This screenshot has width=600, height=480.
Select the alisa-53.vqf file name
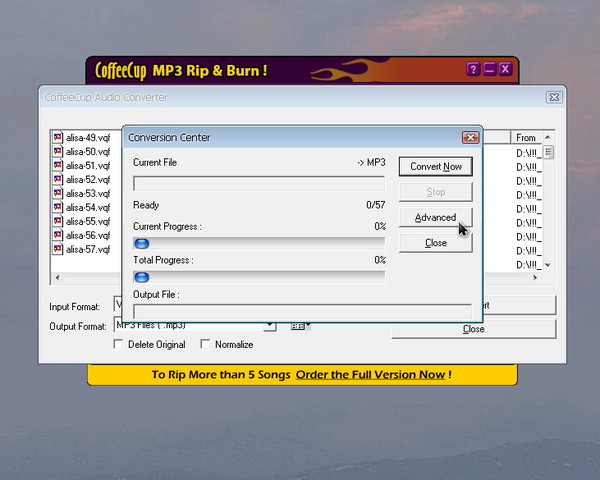pos(88,193)
